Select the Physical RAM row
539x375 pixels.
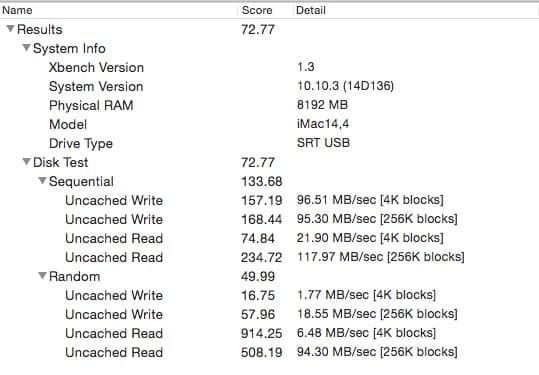tap(270, 105)
